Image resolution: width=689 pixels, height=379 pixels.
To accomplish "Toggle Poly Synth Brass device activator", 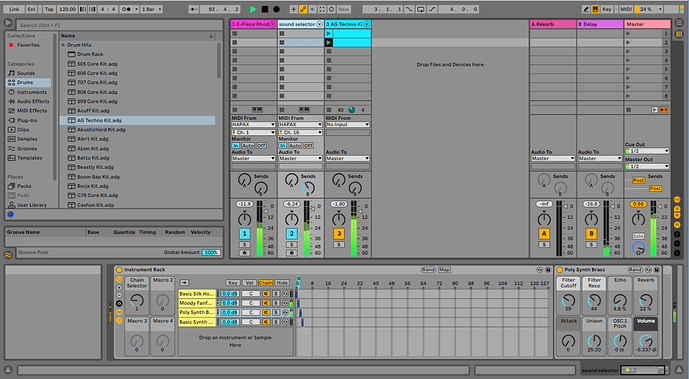I will pyautogui.click(x=560, y=270).
